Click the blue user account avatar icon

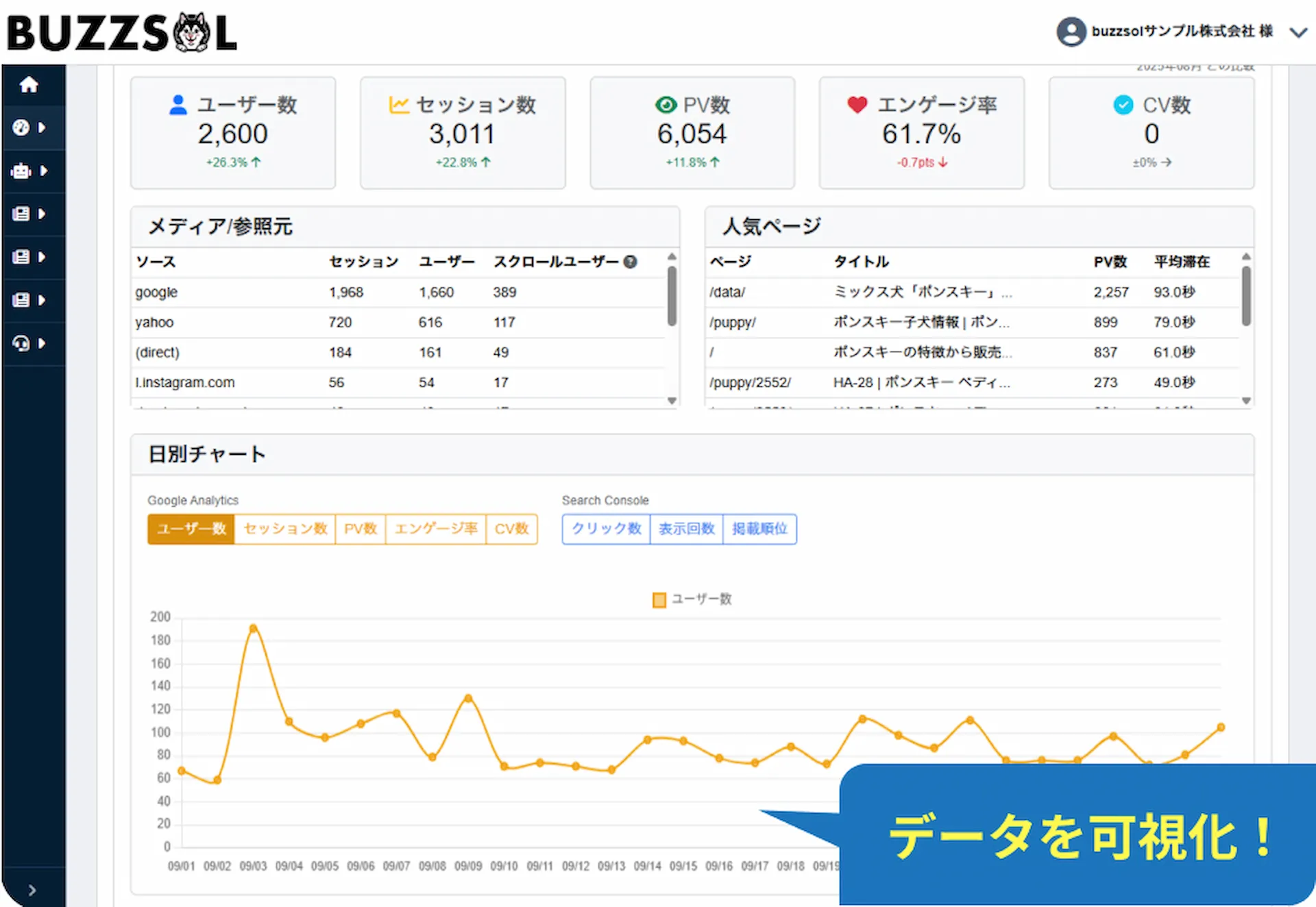point(1072,32)
